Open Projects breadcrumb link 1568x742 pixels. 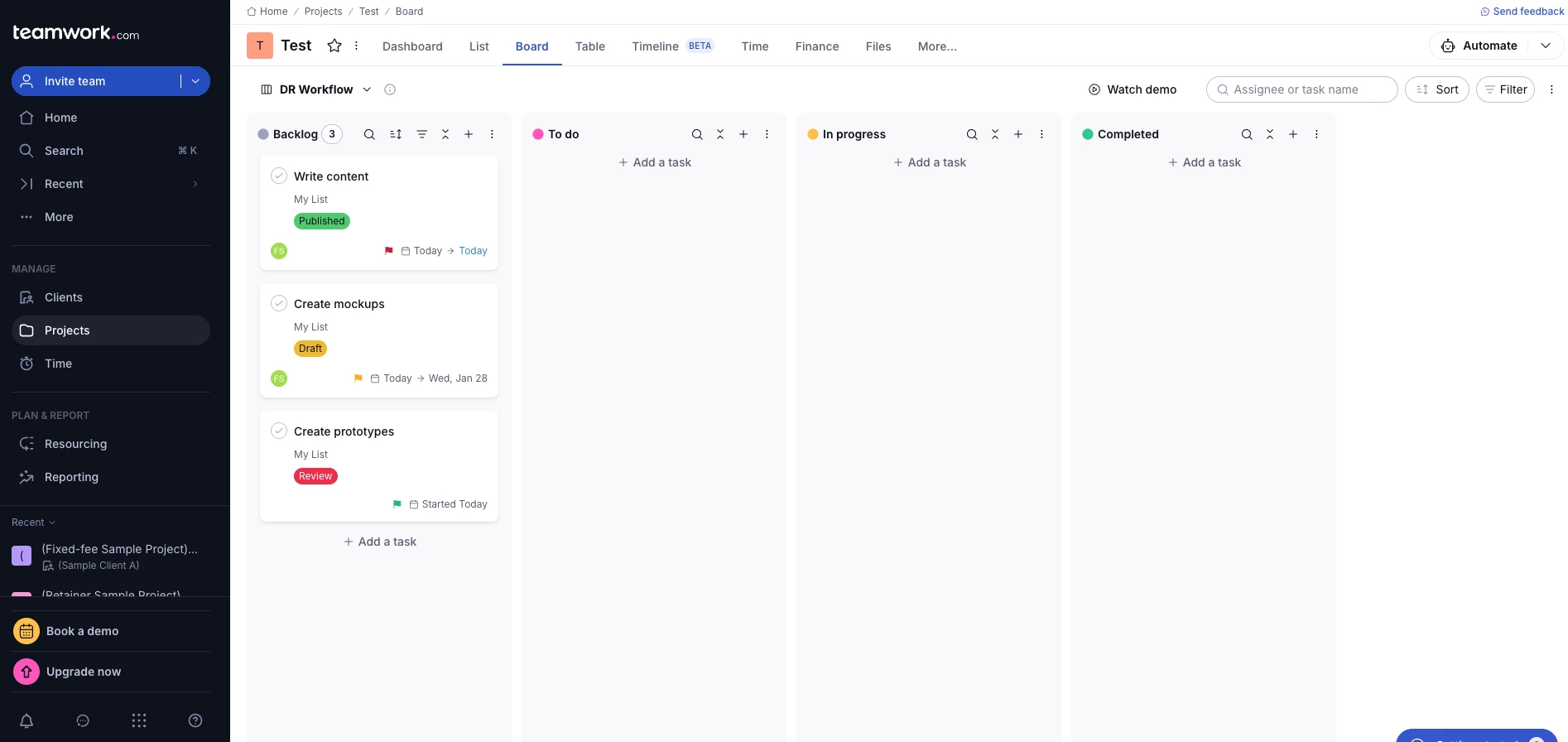(x=323, y=12)
